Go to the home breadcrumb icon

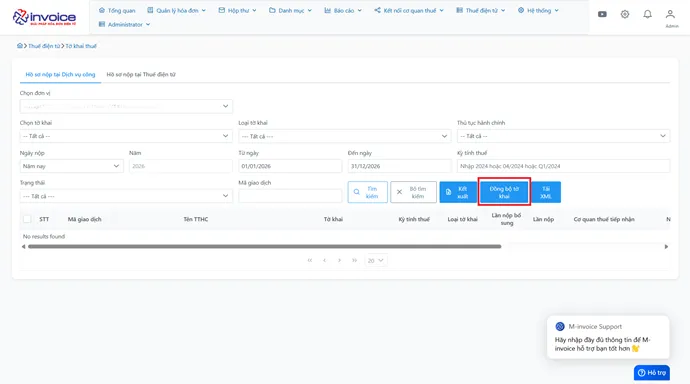20,46
